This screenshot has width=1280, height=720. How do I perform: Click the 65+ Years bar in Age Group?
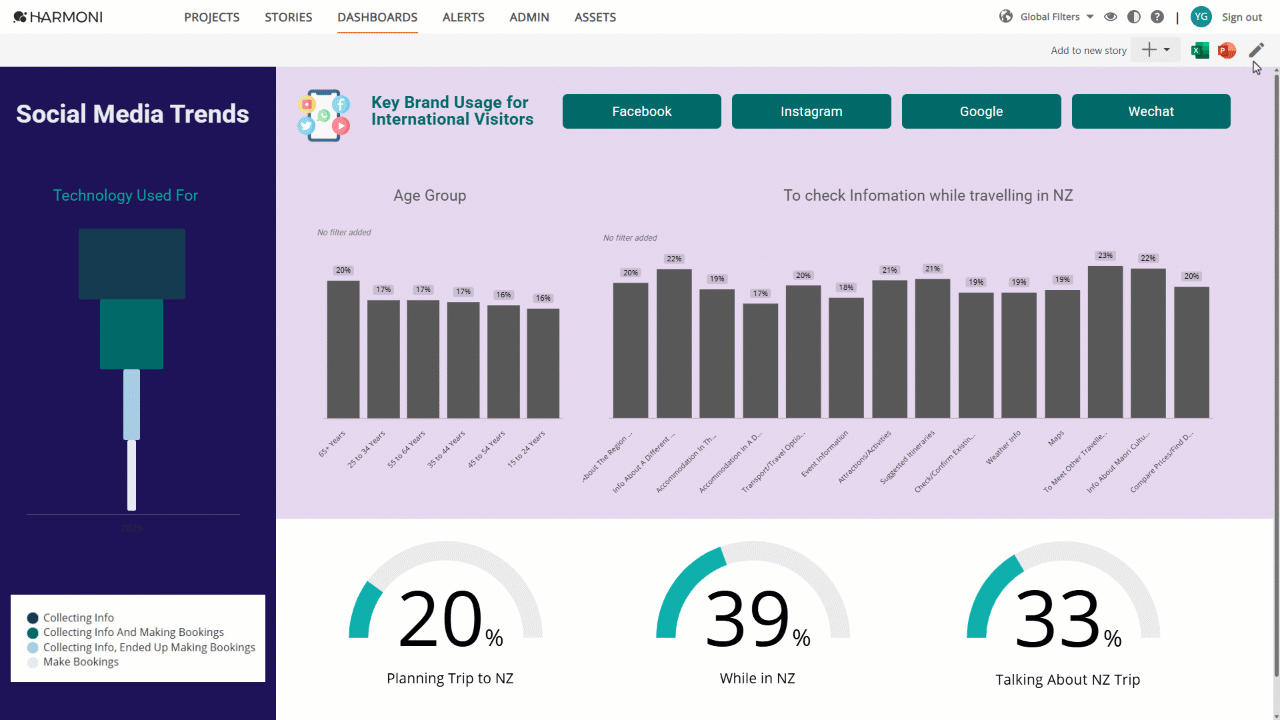point(343,349)
